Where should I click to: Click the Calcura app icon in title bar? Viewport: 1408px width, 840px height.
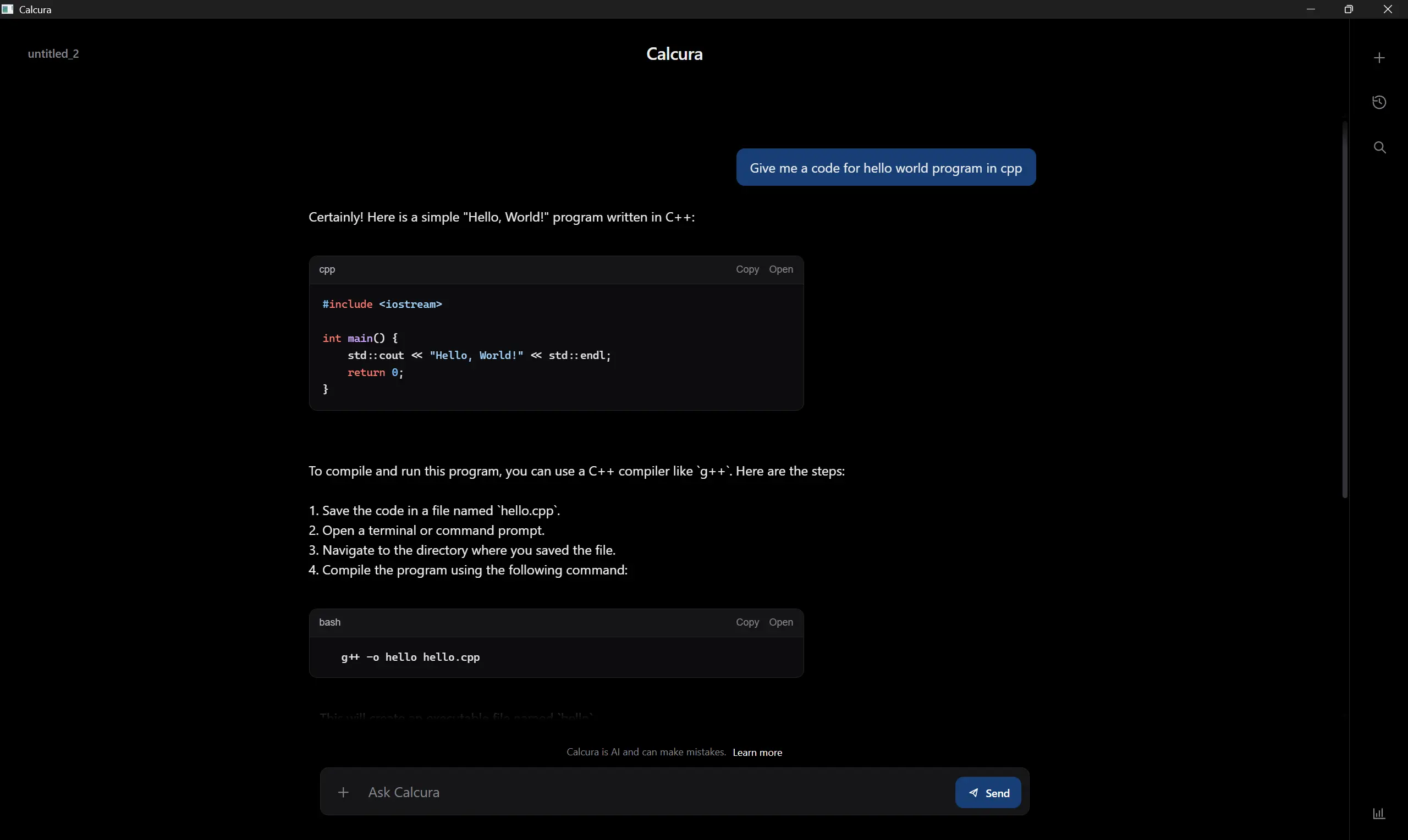[x=7, y=9]
